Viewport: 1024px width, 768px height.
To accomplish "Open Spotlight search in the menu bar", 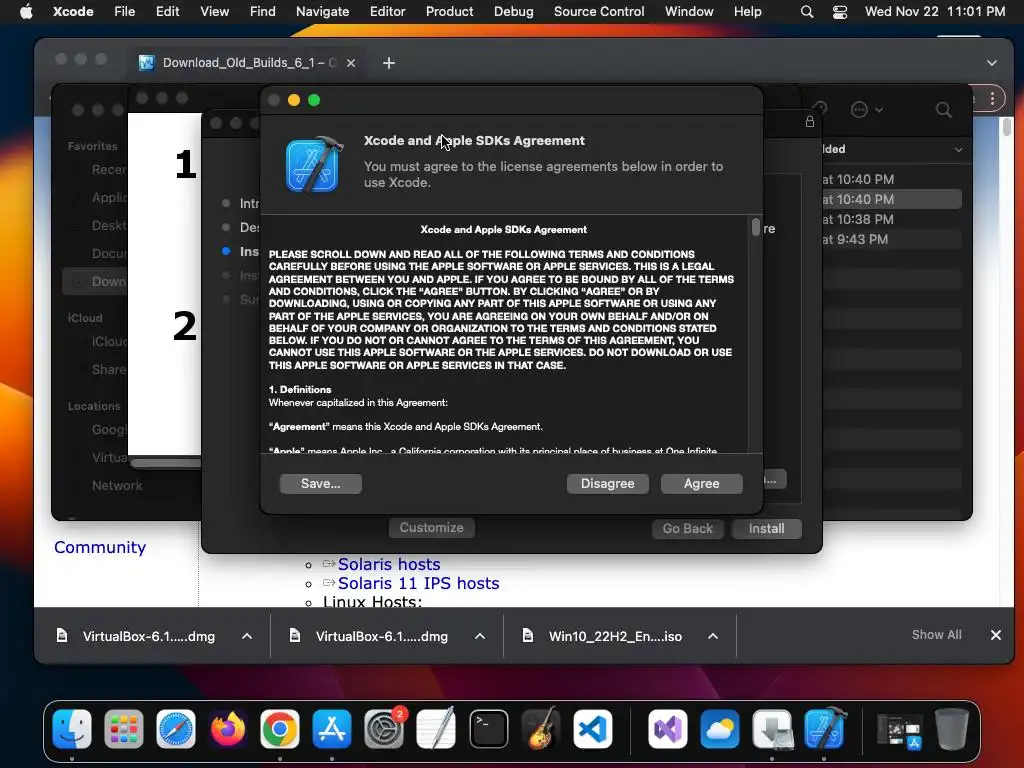I will tap(807, 12).
